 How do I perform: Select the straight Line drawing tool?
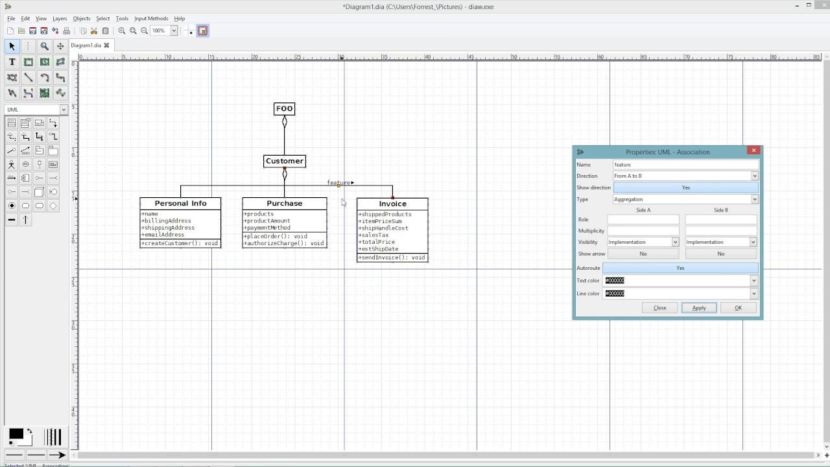[28, 78]
